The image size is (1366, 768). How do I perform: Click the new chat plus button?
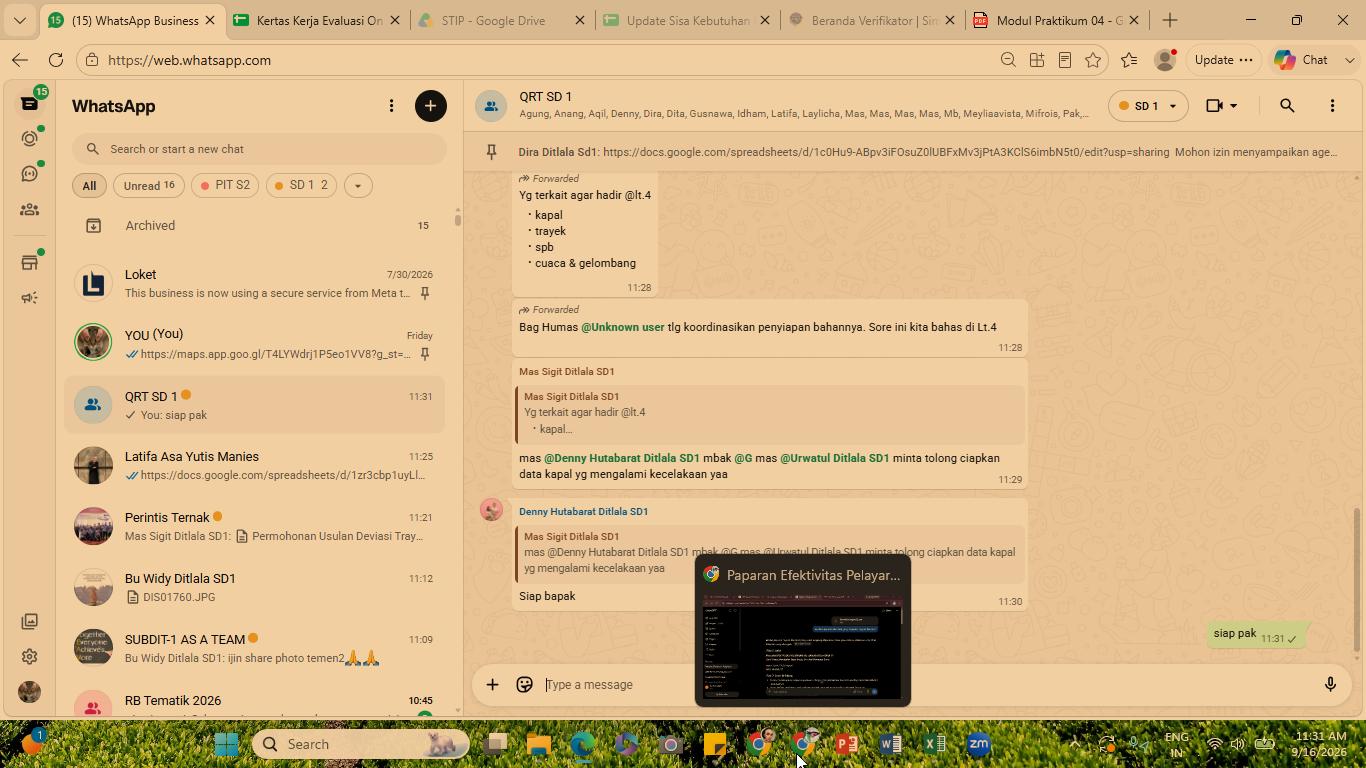pos(431,106)
